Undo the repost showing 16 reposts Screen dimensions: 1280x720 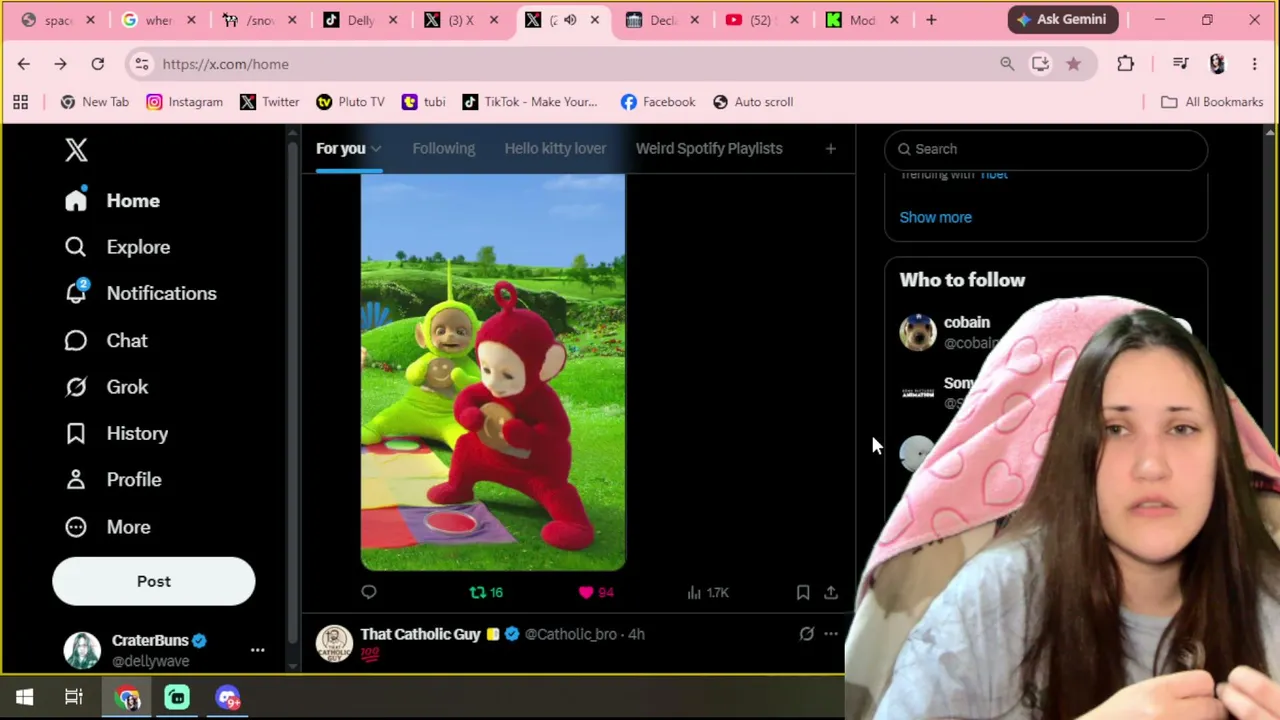pos(486,592)
